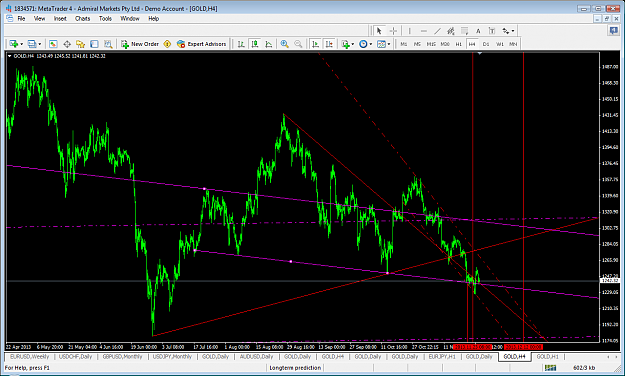
Task: Switch to M5 timeframe
Action: click(417, 44)
